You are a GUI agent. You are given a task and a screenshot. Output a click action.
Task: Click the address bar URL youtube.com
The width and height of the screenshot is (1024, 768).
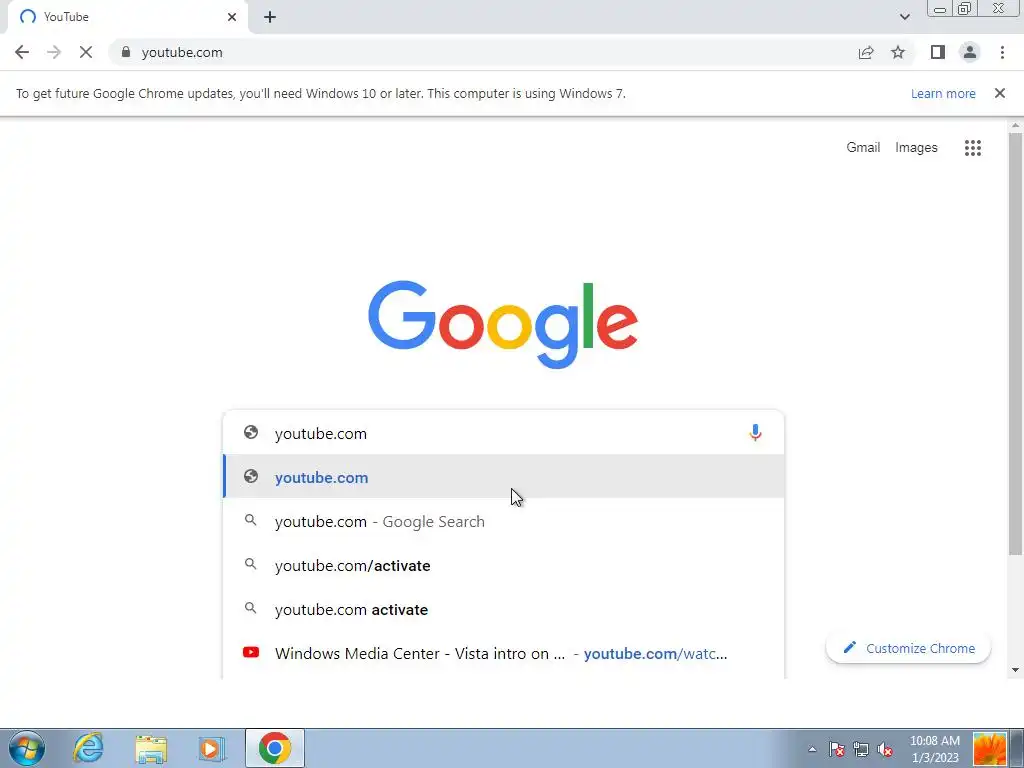182,52
